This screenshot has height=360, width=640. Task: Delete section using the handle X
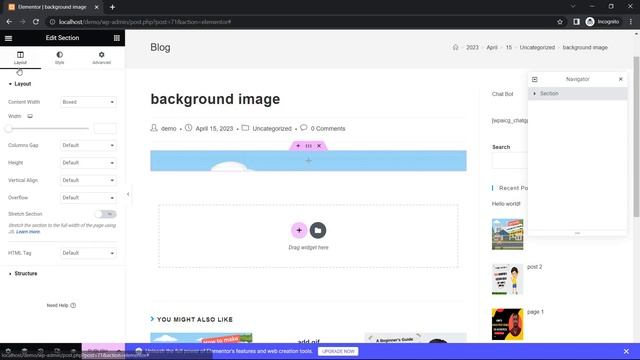[x=319, y=146]
